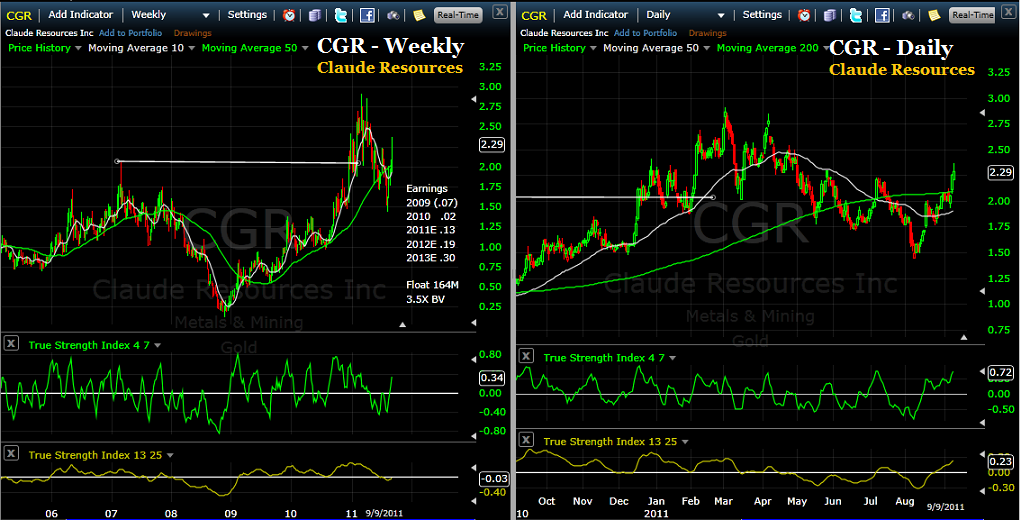This screenshot has width=1021, height=520.
Task: Open Settings on Daily chart
Action: pyautogui.click(x=762, y=14)
